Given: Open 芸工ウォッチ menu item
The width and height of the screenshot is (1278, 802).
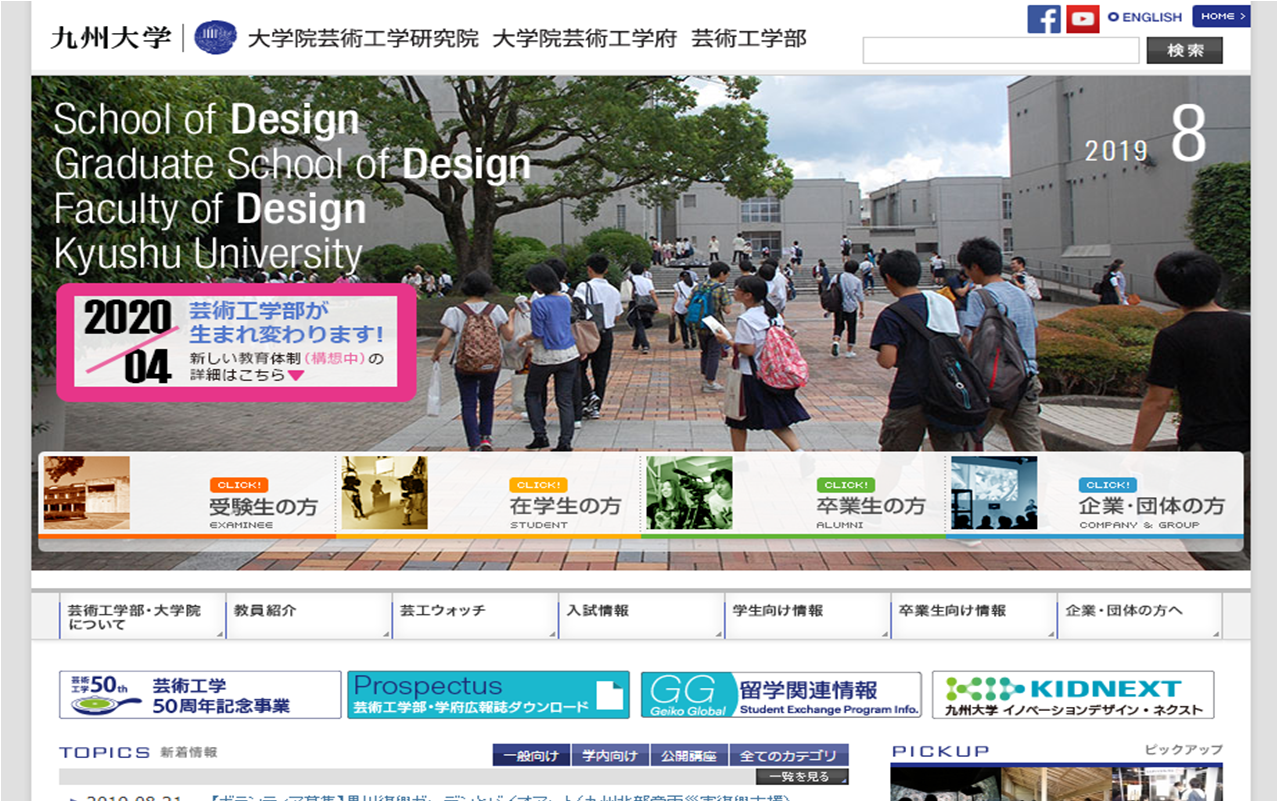Looking at the screenshot, I should tap(475, 617).
